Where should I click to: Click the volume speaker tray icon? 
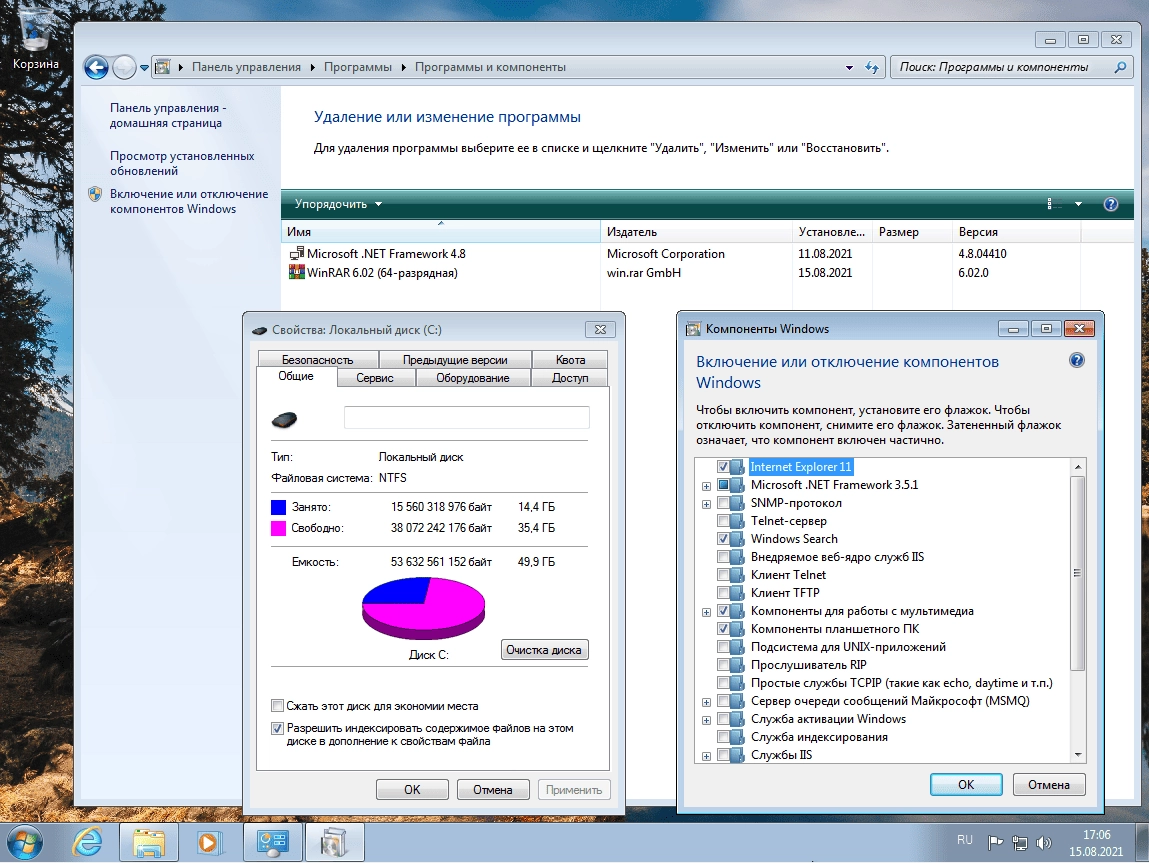(x=1043, y=842)
